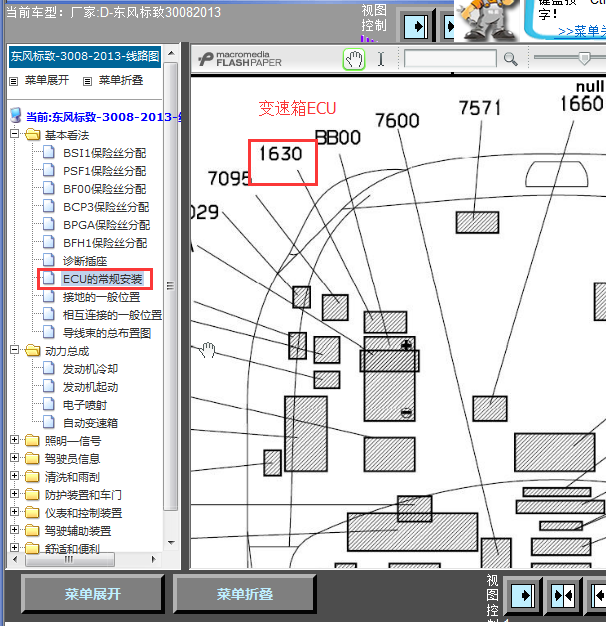Image resolution: width=606 pixels, height=626 pixels.
Task: Click the 仪表和控制装置 folder icon
Action: [33, 512]
